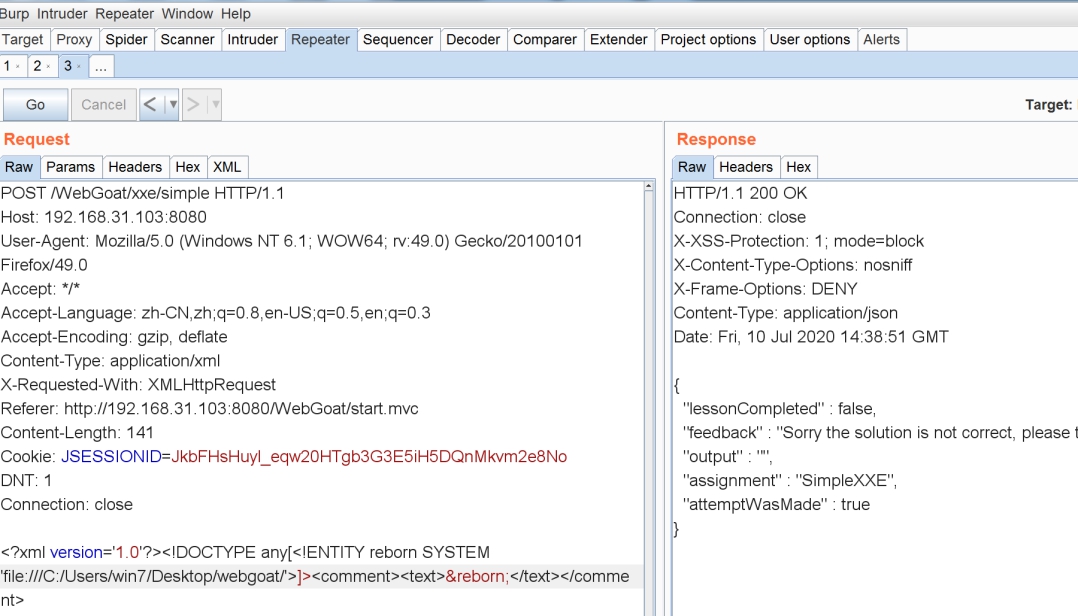Image resolution: width=1078 pixels, height=616 pixels.
Task: Switch to the Decoder tab
Action: [x=473, y=40]
